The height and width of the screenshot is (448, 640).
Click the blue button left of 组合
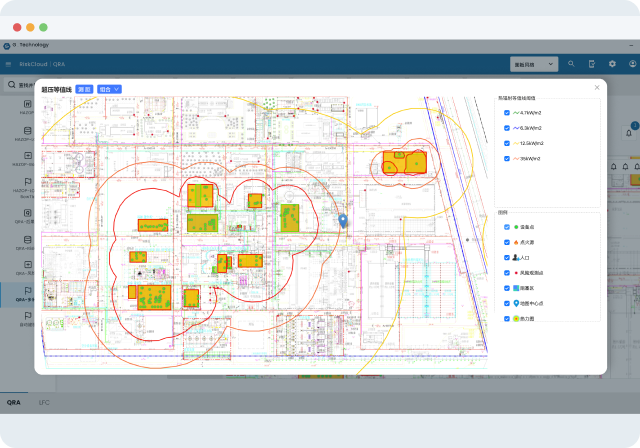(85, 89)
